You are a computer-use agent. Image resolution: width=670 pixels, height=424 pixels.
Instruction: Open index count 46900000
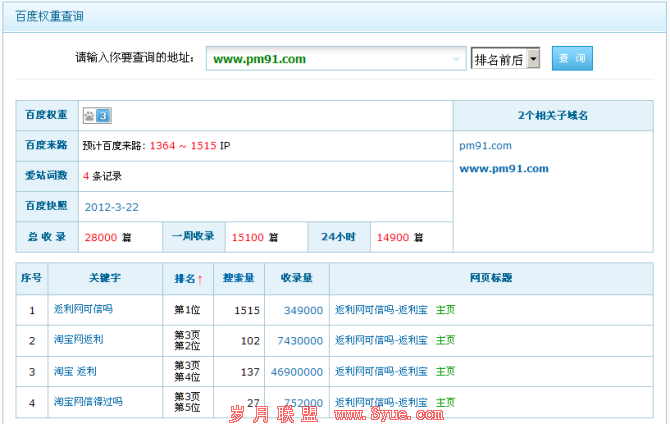pos(297,372)
